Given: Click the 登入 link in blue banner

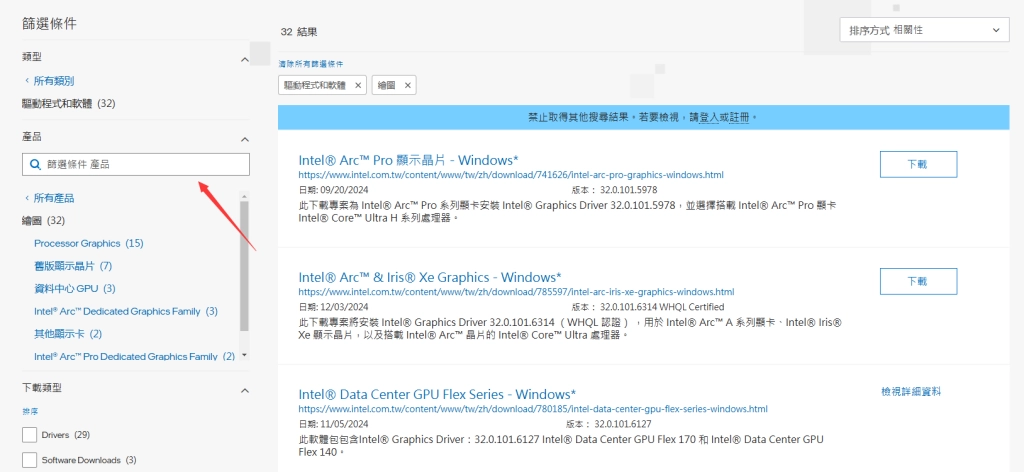Looking at the screenshot, I should [x=709, y=118].
